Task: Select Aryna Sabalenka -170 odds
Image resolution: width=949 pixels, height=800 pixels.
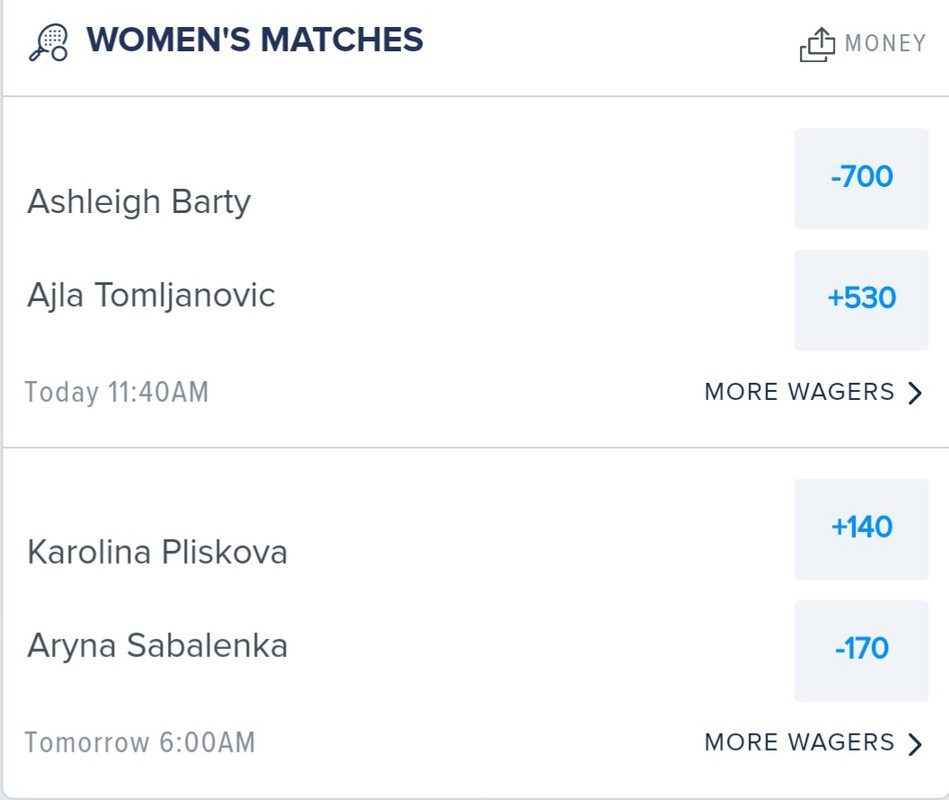Action: 861,651
